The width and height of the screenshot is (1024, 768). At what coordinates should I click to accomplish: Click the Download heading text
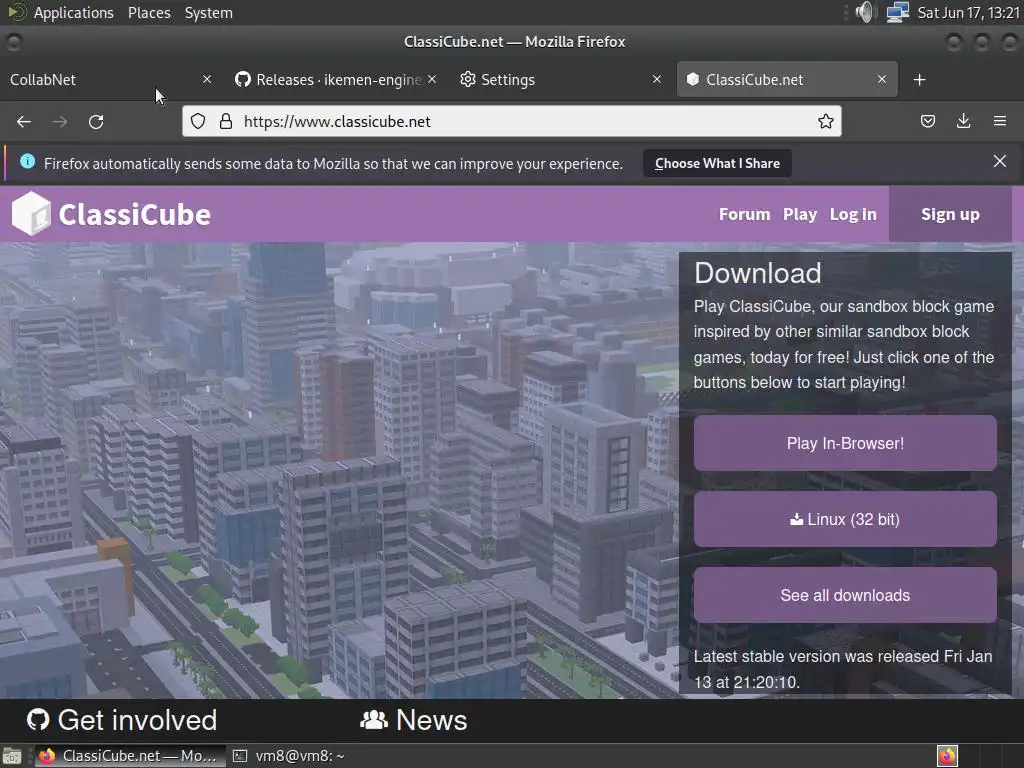click(758, 273)
